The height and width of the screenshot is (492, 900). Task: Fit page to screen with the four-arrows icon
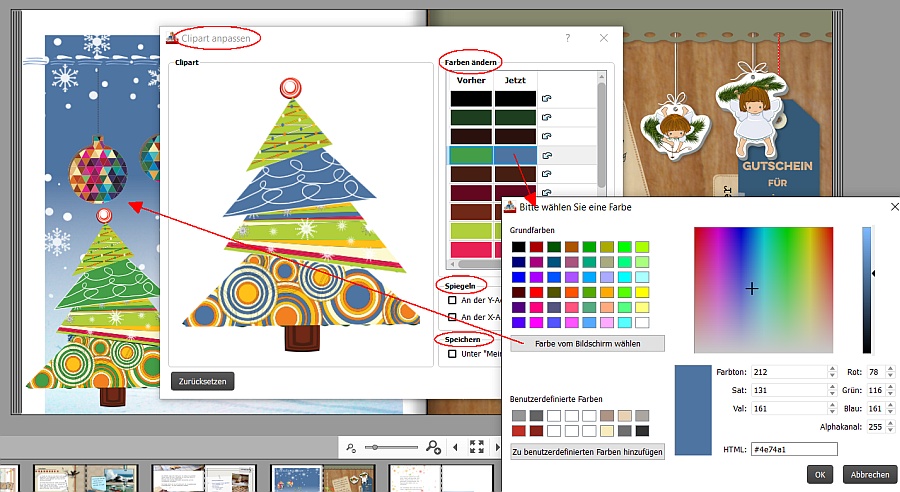476,447
